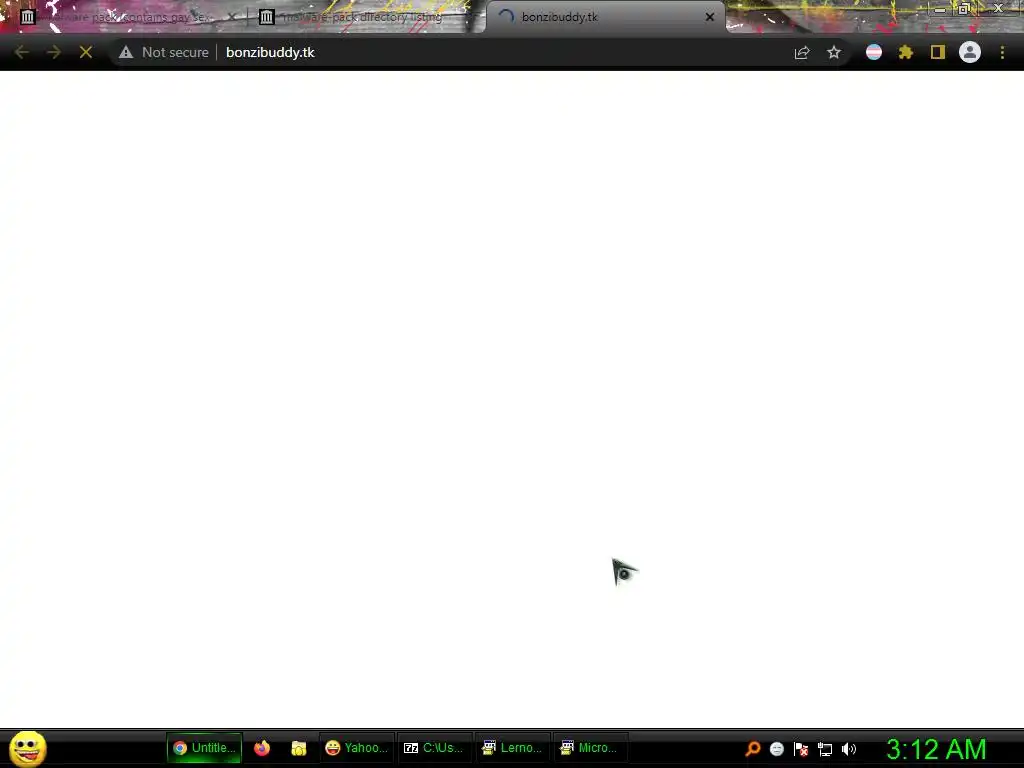The image size is (1024, 768).
Task: Click the Not secure warning icon
Action: point(126,52)
